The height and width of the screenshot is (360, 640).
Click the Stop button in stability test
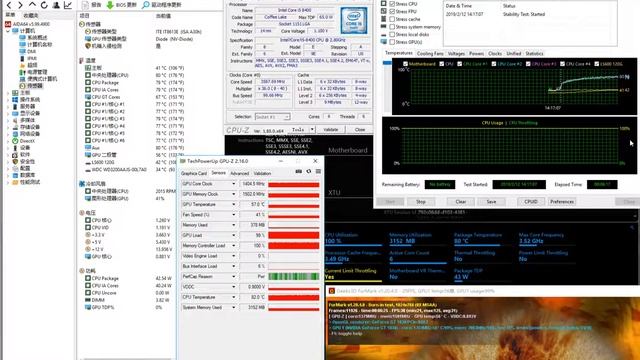421,202
